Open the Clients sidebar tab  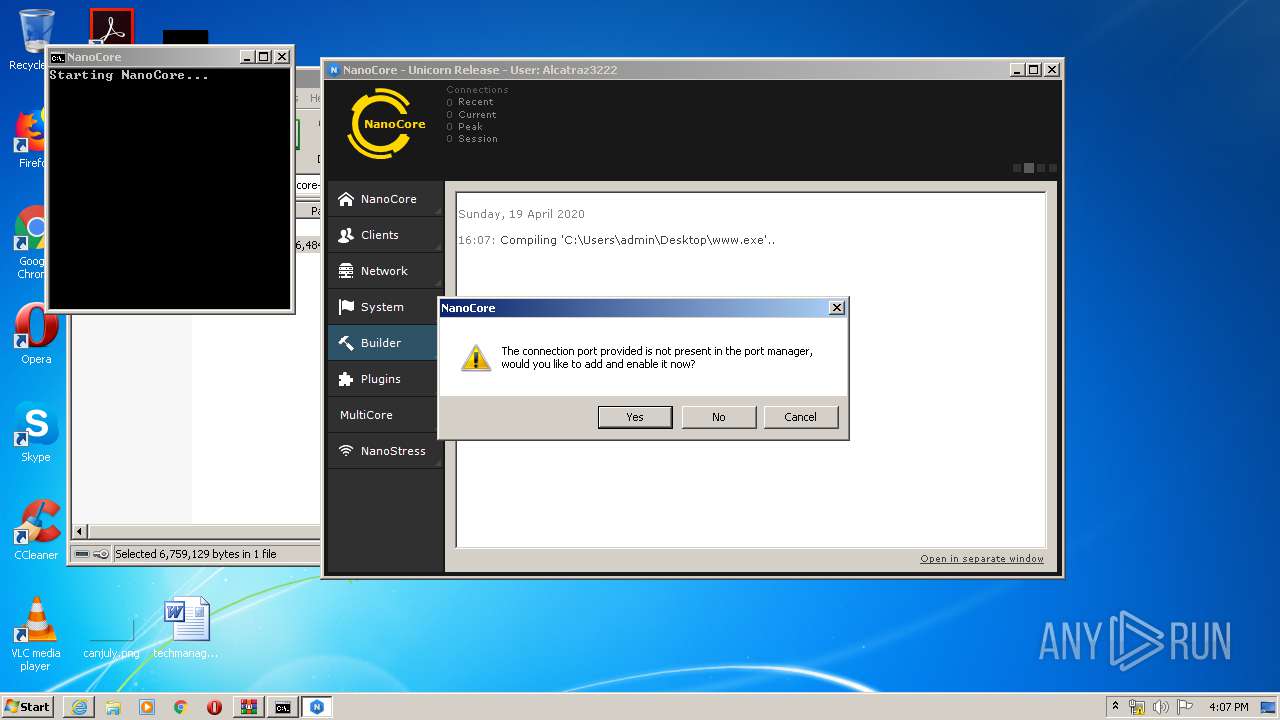[x=386, y=235]
